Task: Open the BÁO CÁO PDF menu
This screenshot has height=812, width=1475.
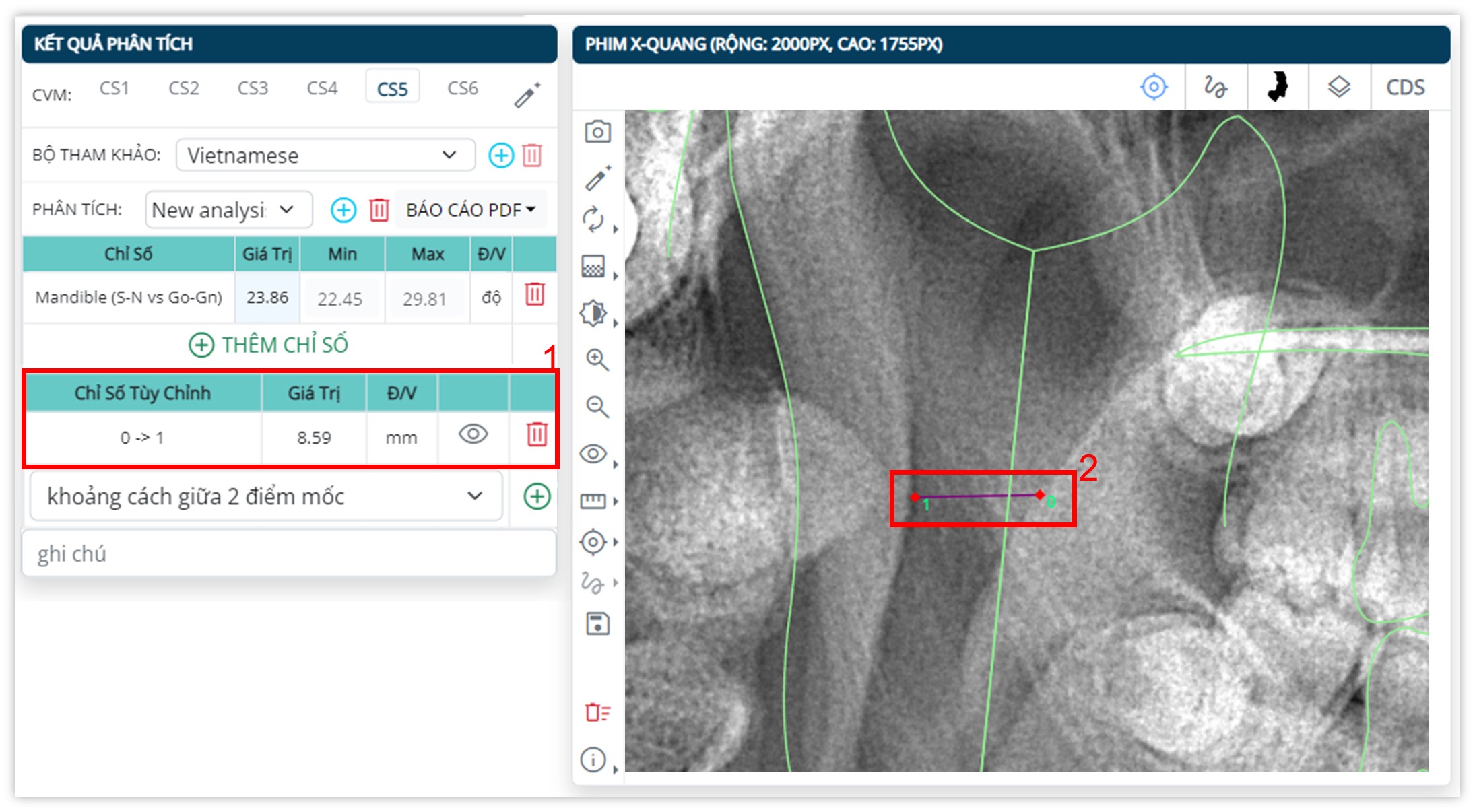Action: 470,210
